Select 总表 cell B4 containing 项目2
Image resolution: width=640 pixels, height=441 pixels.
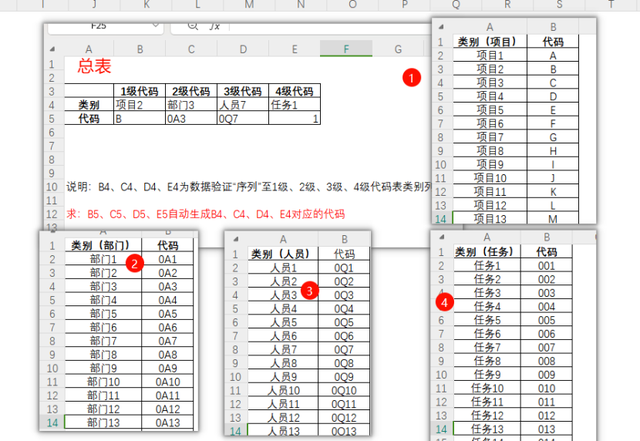pyautogui.click(x=140, y=105)
